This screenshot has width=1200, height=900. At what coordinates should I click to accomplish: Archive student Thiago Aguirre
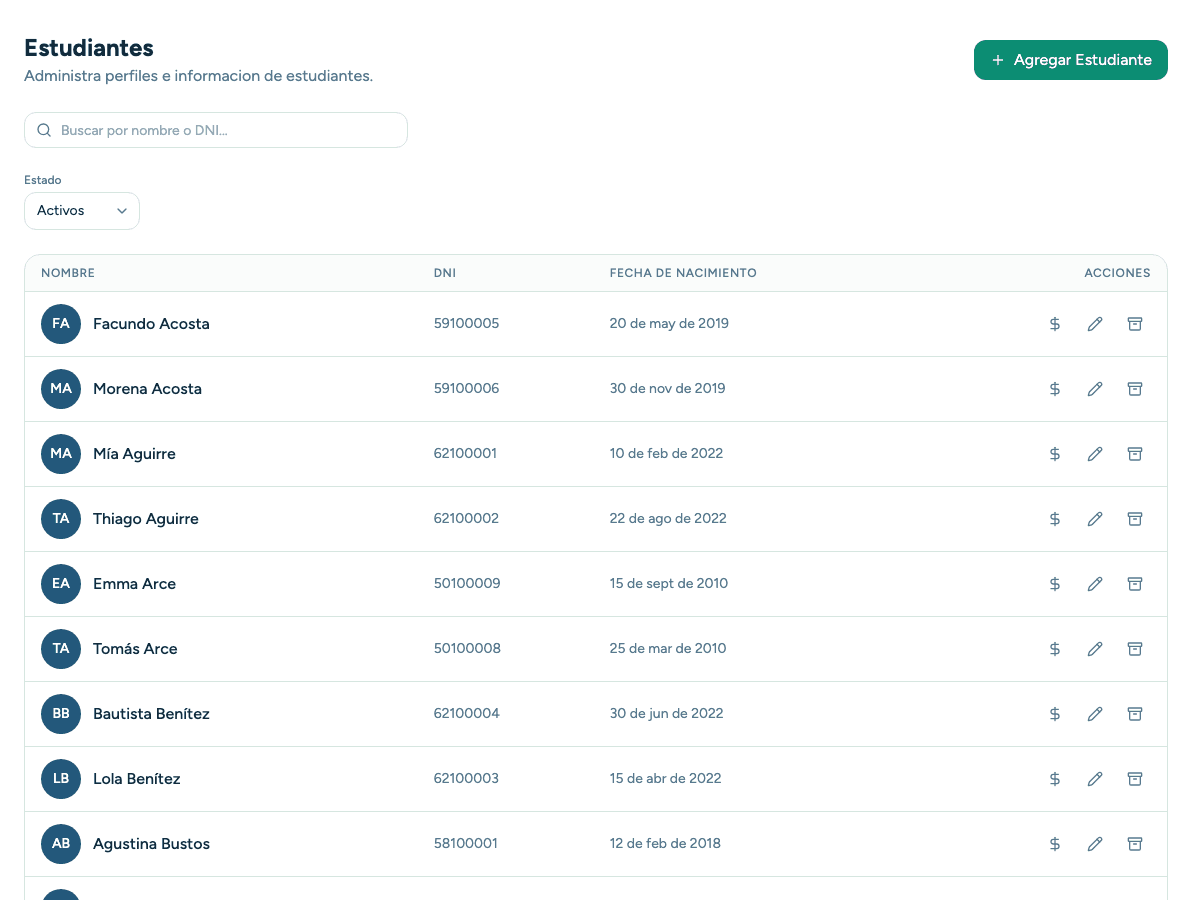pos(1135,519)
